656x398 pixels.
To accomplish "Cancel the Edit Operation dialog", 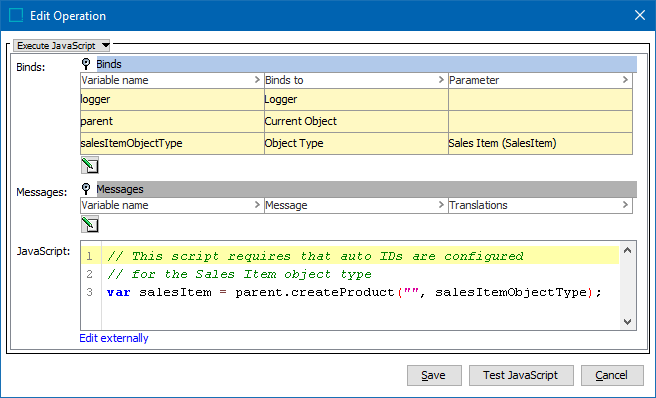I will [x=612, y=375].
